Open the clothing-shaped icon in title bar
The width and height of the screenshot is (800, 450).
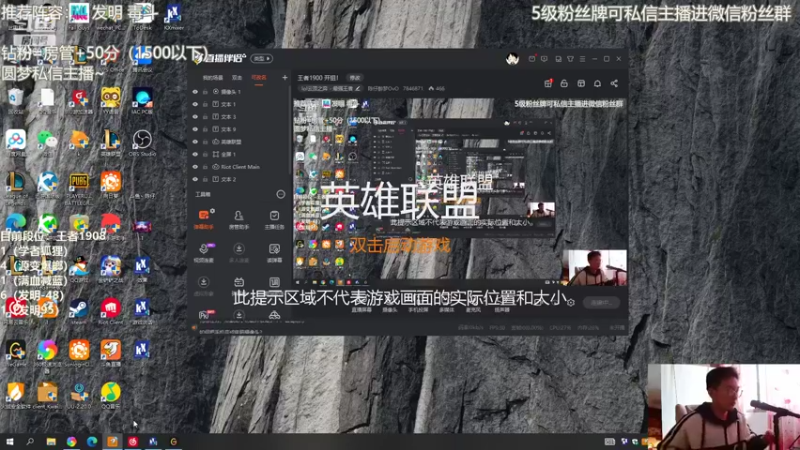[x=570, y=59]
